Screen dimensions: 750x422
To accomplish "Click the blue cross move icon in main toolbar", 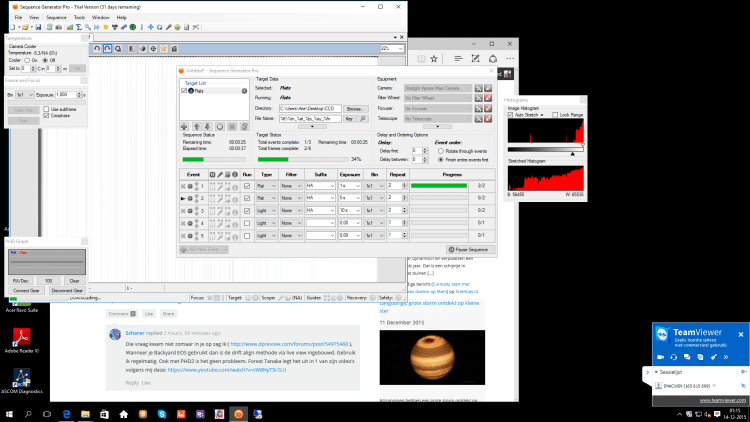I will click(x=151, y=27).
